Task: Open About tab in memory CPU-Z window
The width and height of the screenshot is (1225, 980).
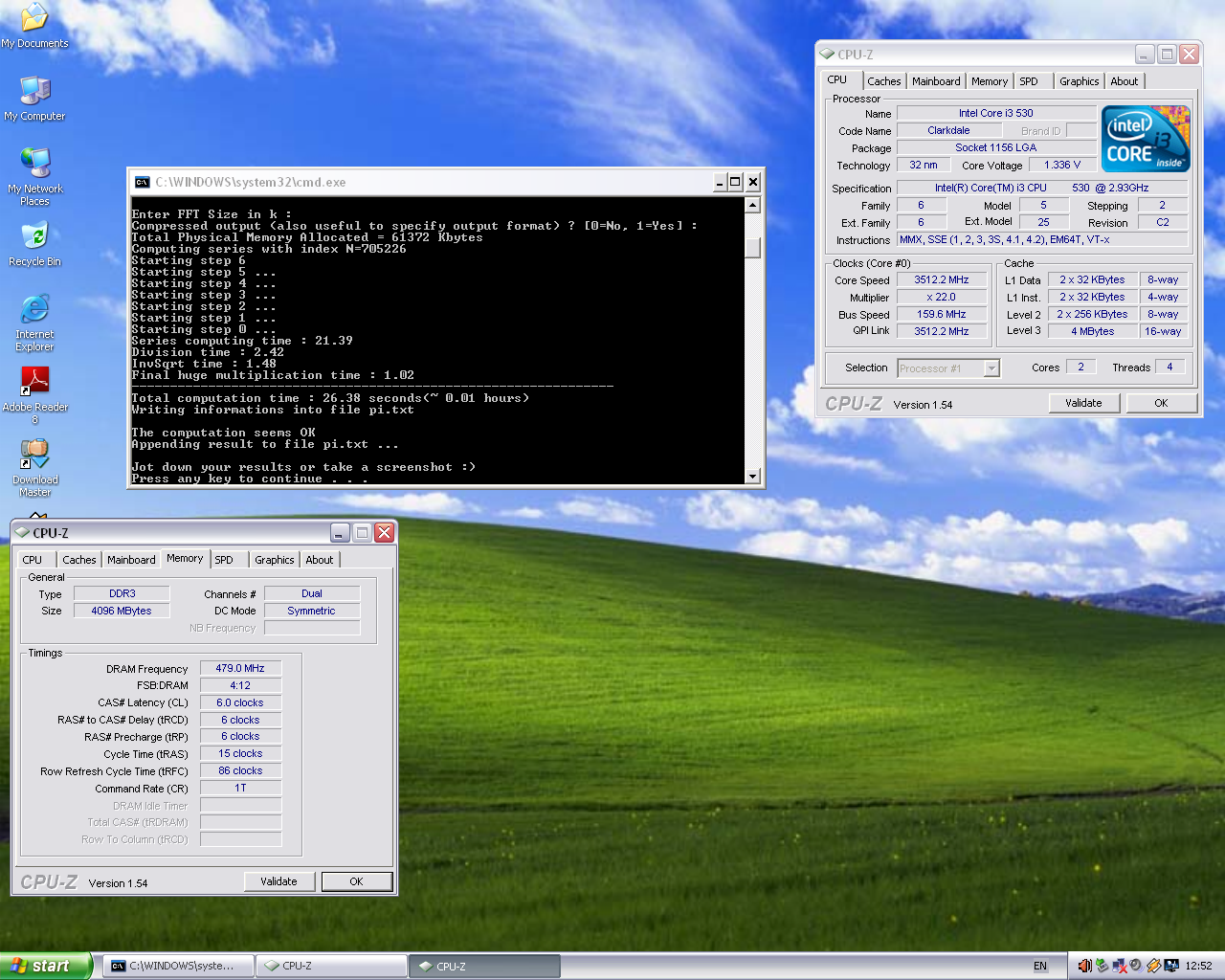Action: (320, 560)
